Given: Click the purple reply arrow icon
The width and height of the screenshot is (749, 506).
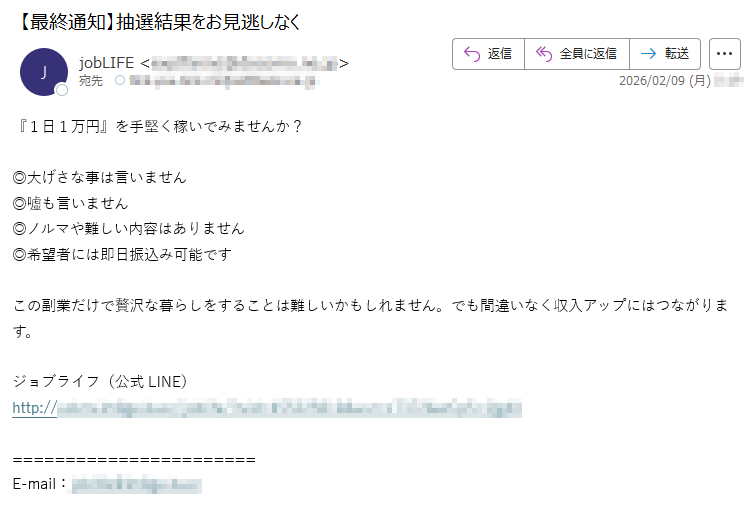Looking at the screenshot, I should click(472, 54).
